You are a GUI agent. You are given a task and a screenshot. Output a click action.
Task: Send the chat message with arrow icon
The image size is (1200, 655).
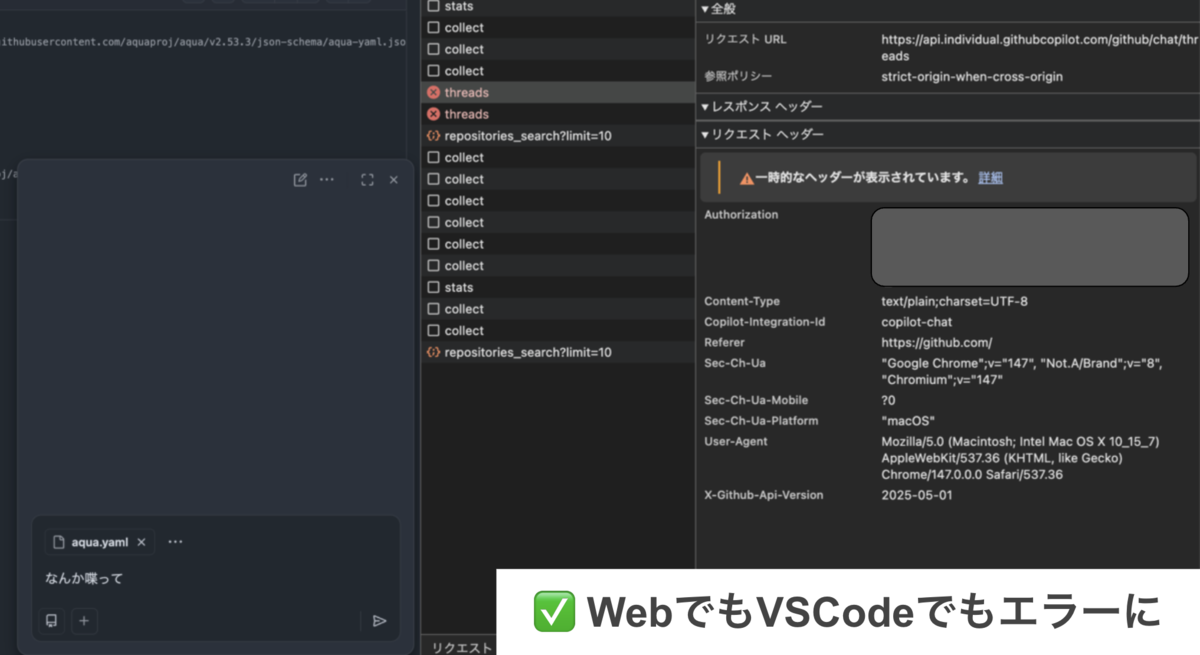tap(379, 621)
